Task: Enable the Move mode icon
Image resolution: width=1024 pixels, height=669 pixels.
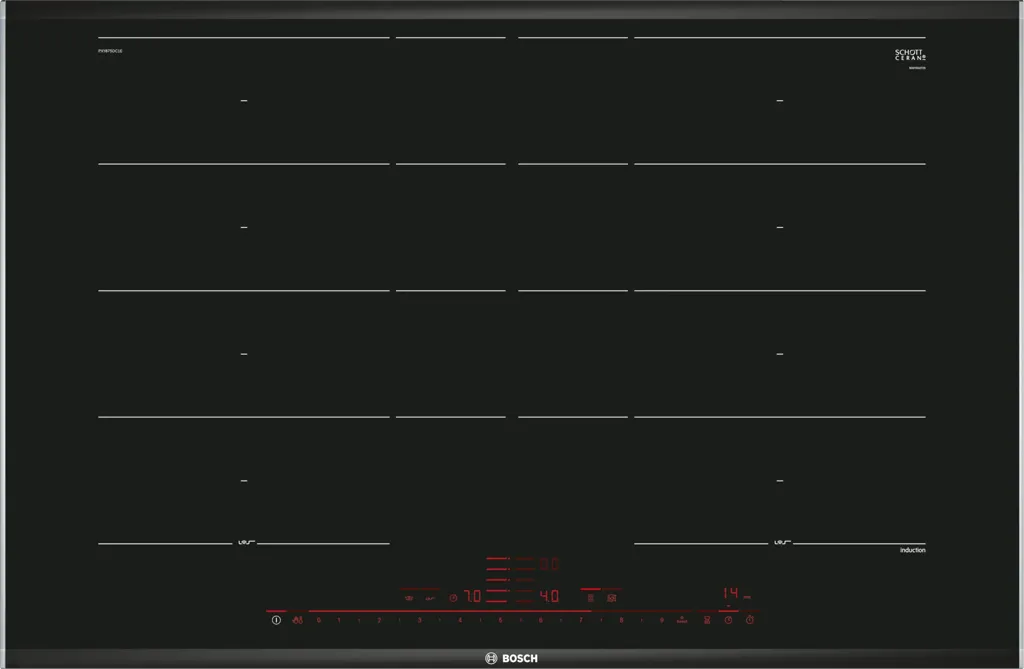Action: pyautogui.click(x=611, y=598)
